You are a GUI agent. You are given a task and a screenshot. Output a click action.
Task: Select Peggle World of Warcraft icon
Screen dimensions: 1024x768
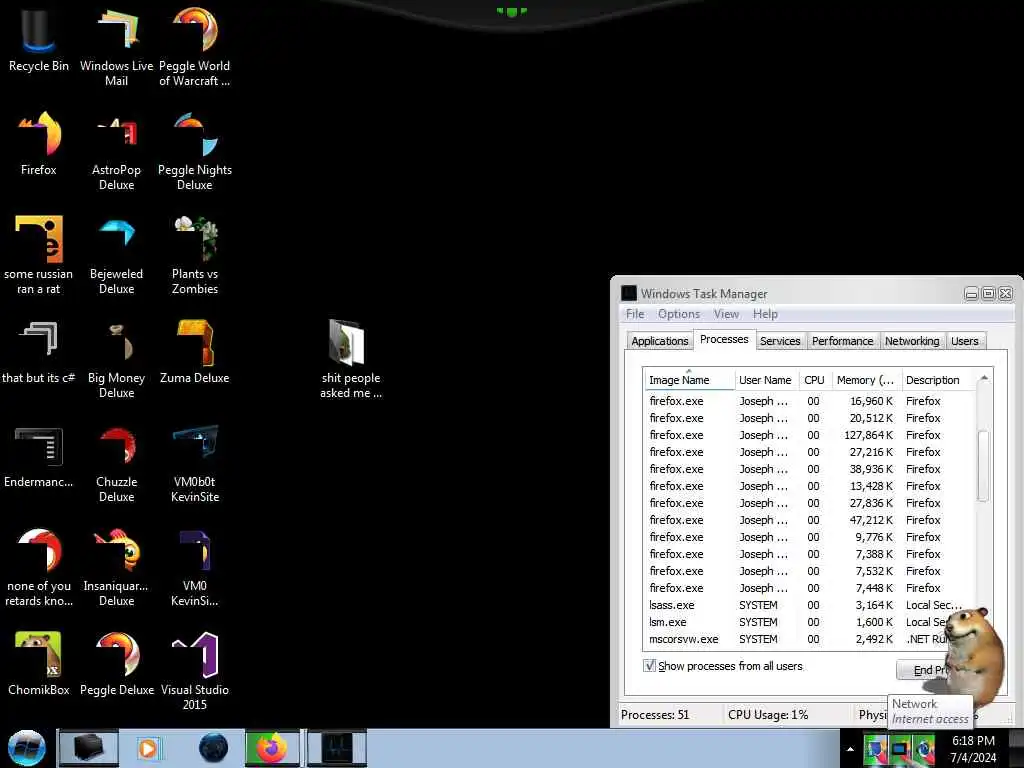[195, 46]
